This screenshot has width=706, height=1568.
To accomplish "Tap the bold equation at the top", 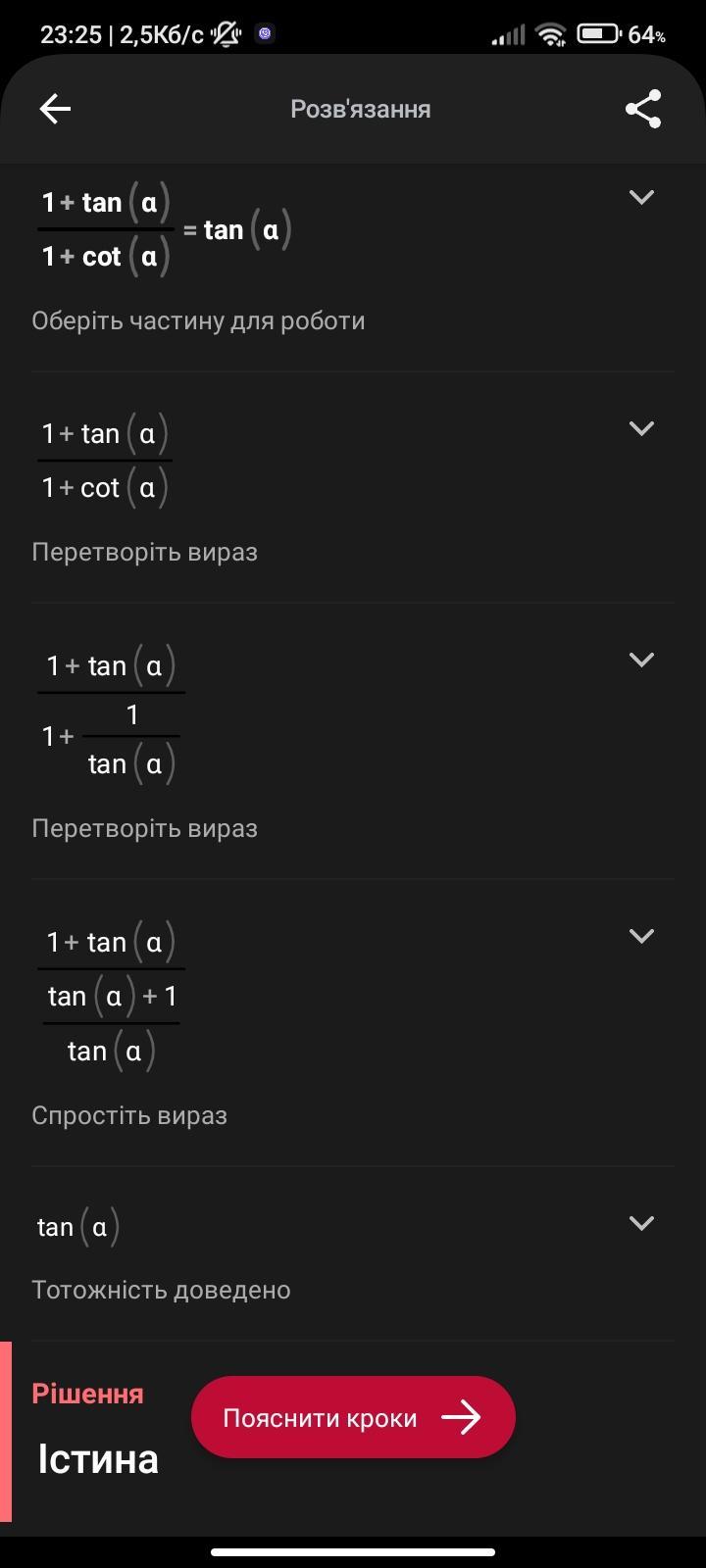I will click(x=165, y=230).
